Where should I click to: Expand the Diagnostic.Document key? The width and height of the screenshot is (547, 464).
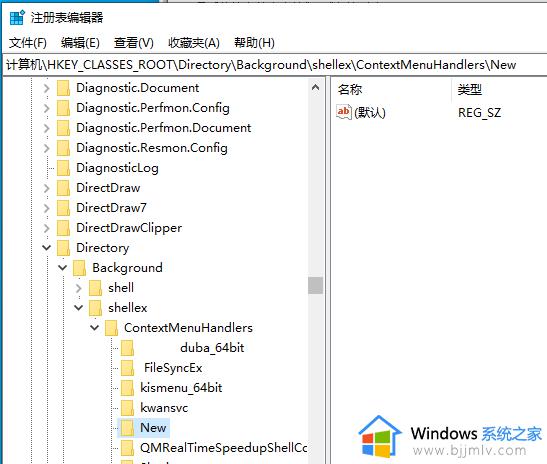pos(46,88)
